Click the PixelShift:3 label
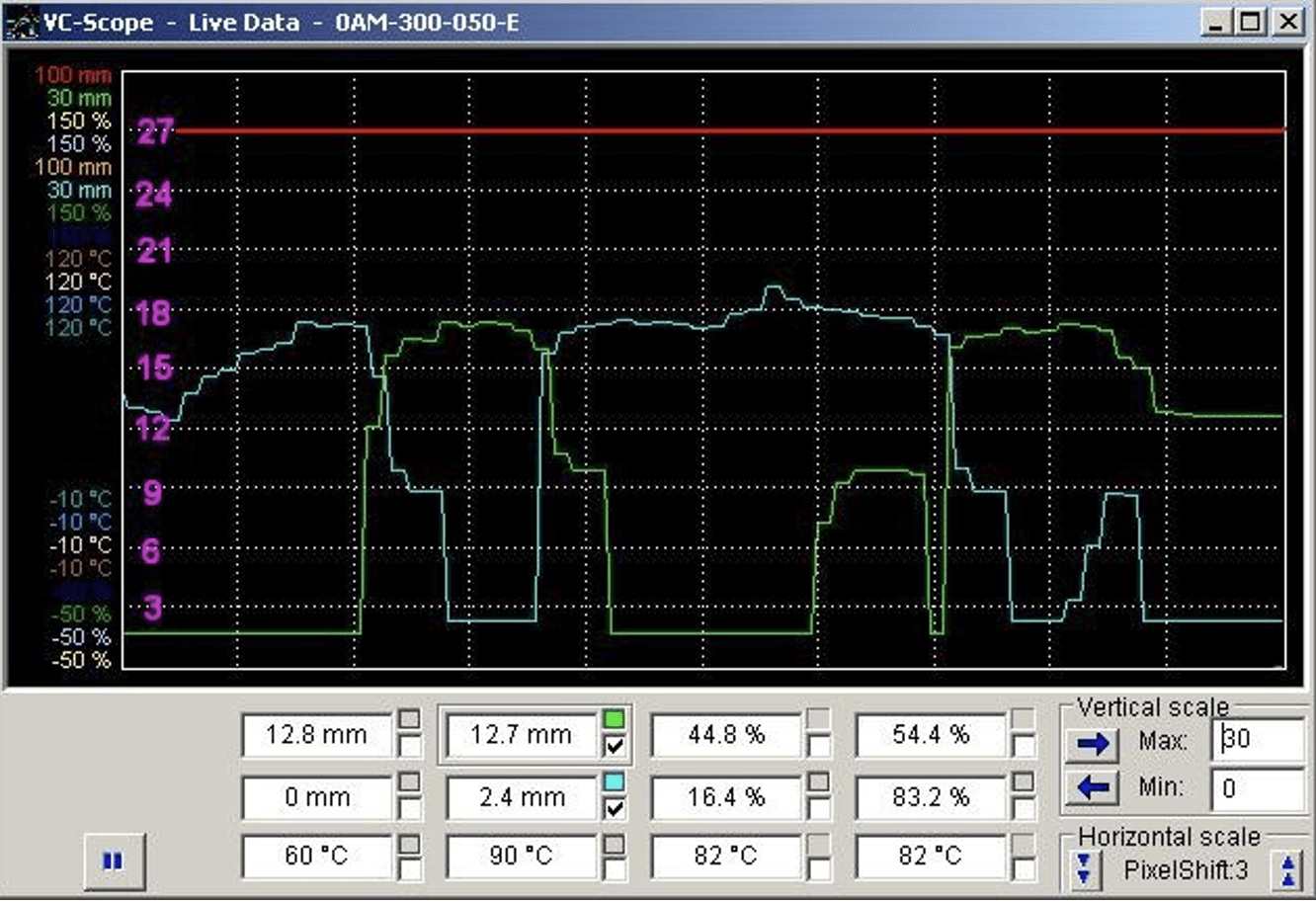 click(x=1187, y=870)
